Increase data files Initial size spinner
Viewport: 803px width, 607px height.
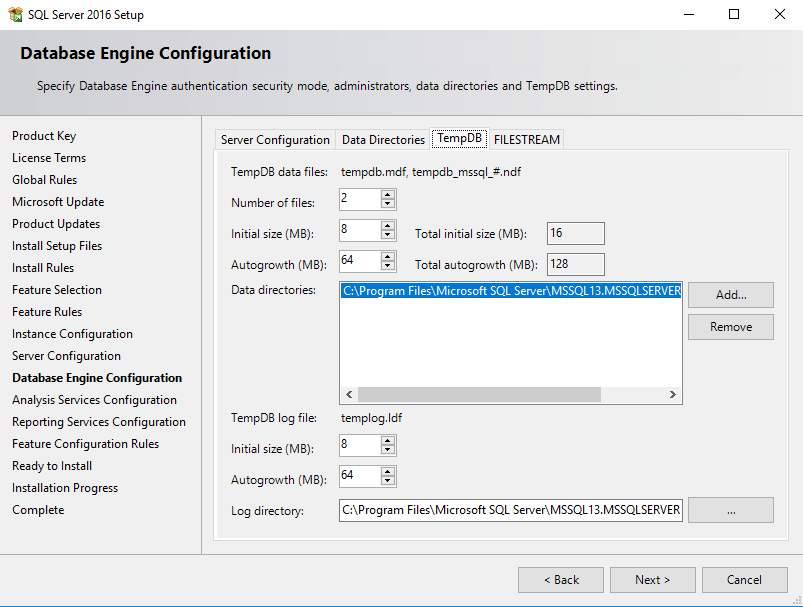click(x=388, y=225)
